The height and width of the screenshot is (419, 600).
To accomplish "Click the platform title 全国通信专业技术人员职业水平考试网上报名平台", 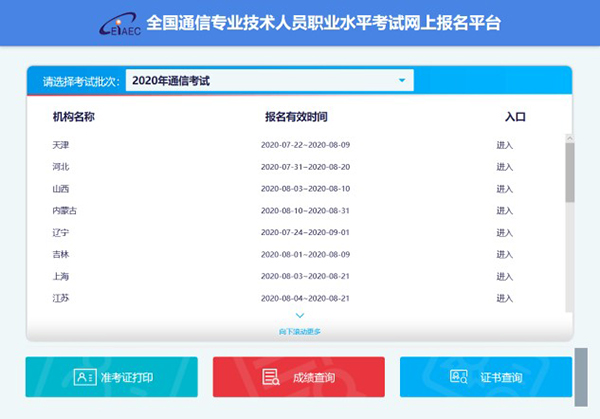I will pos(323,23).
